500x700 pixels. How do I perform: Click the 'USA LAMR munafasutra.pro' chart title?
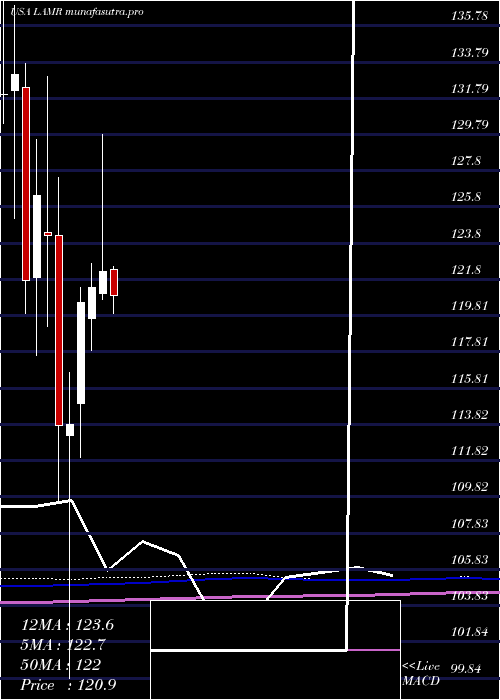point(77,12)
